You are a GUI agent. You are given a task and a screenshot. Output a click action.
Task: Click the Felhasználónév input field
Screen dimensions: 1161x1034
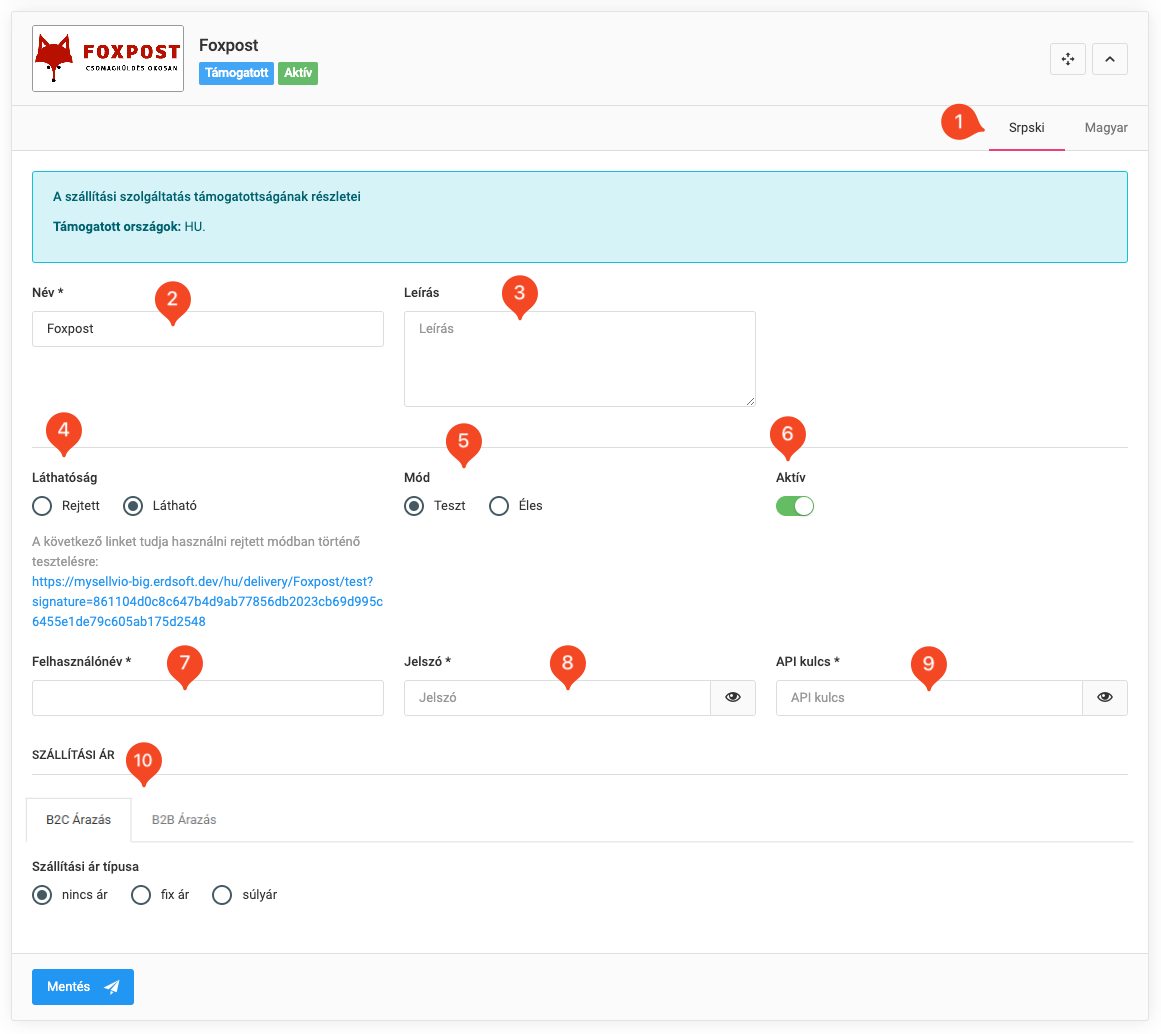(x=208, y=698)
